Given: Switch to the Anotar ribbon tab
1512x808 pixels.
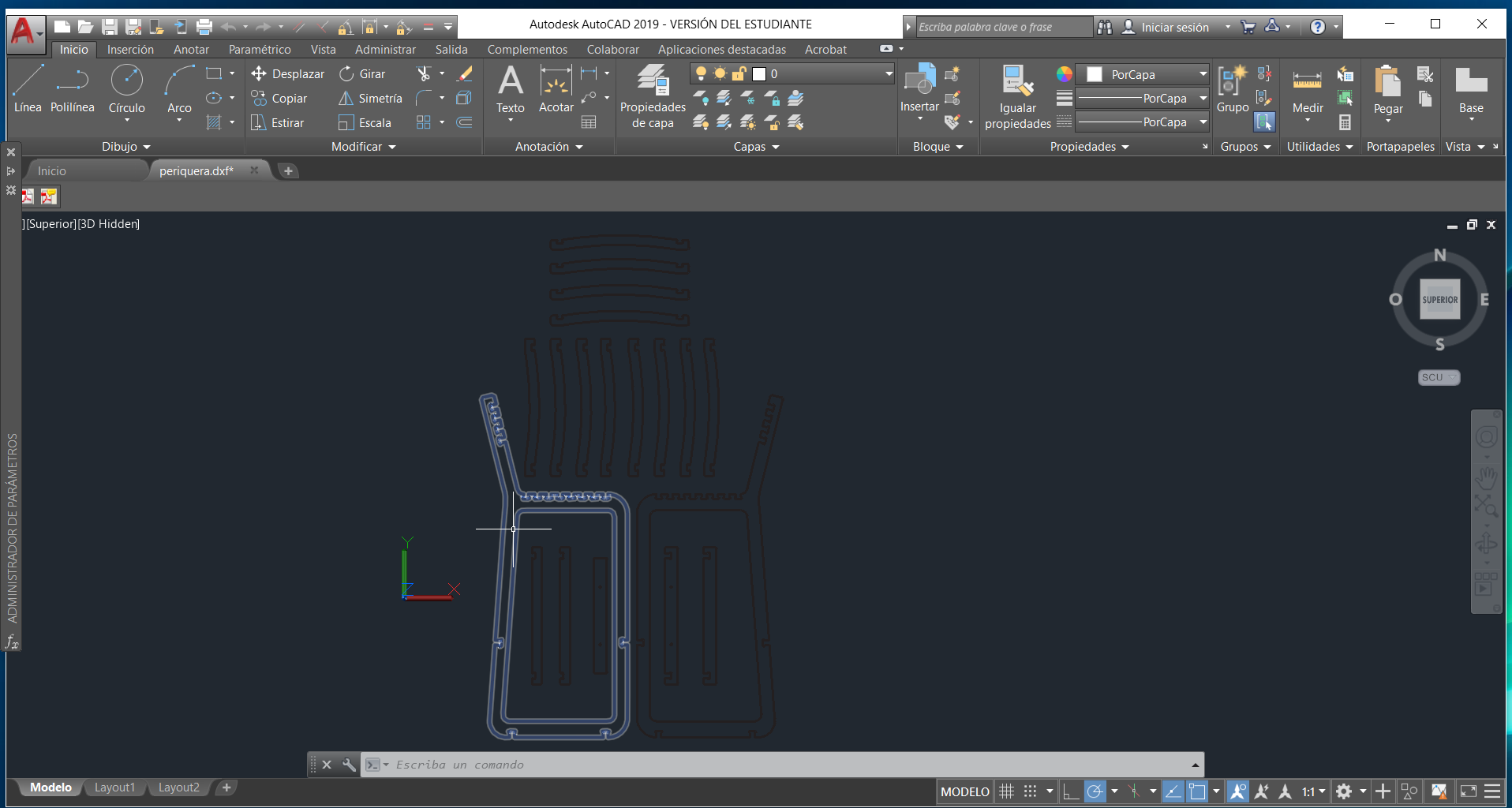Looking at the screenshot, I should (x=191, y=50).
